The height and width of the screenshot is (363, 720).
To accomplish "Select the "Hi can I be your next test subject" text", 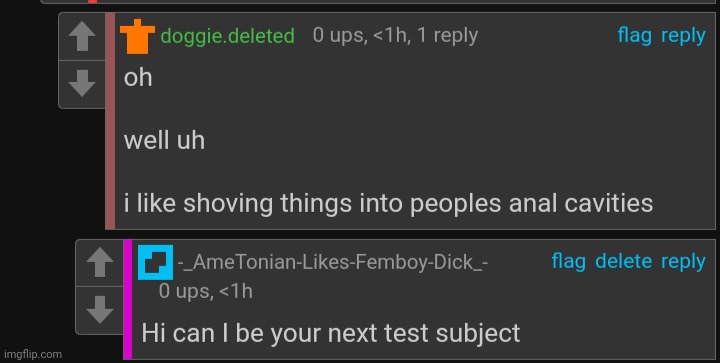I will tap(331, 333).
